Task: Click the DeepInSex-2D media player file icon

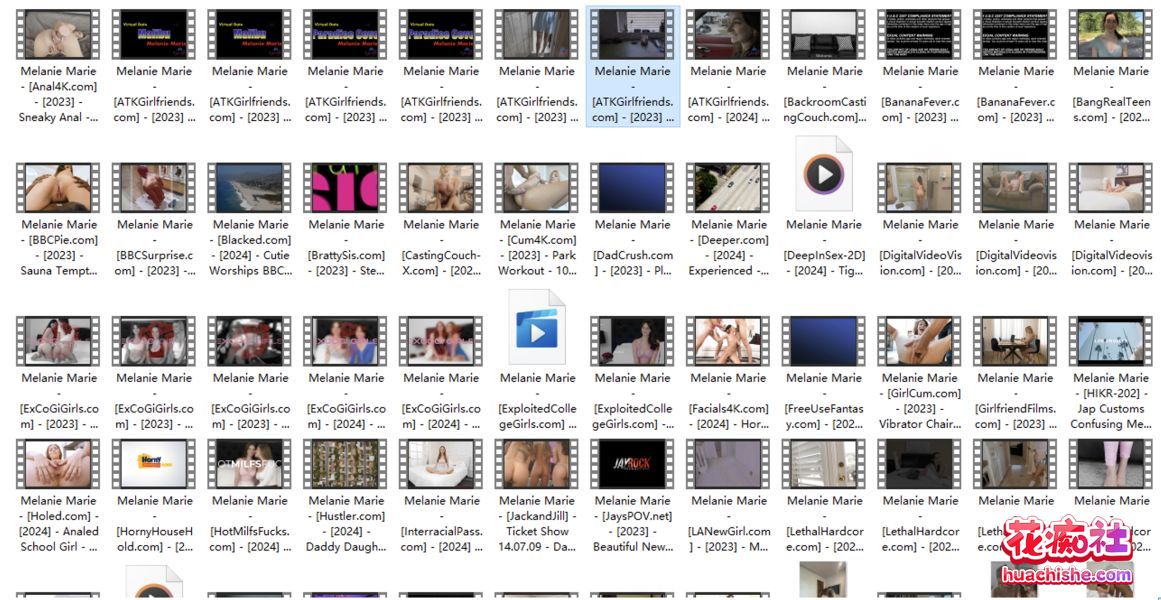Action: coord(824,176)
